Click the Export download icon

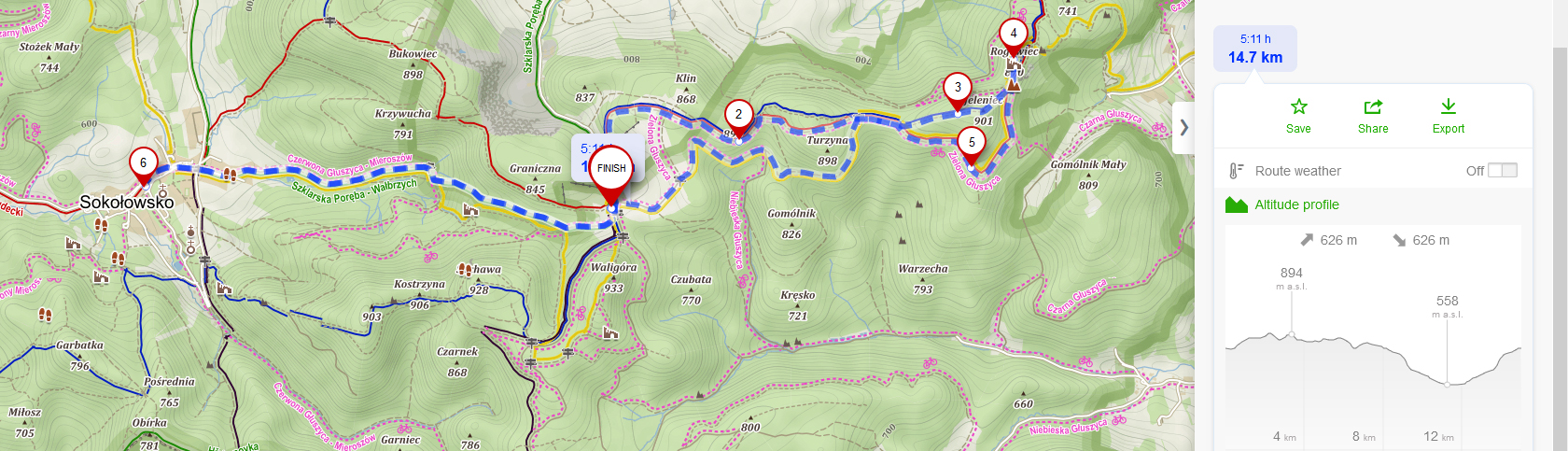[x=1449, y=106]
